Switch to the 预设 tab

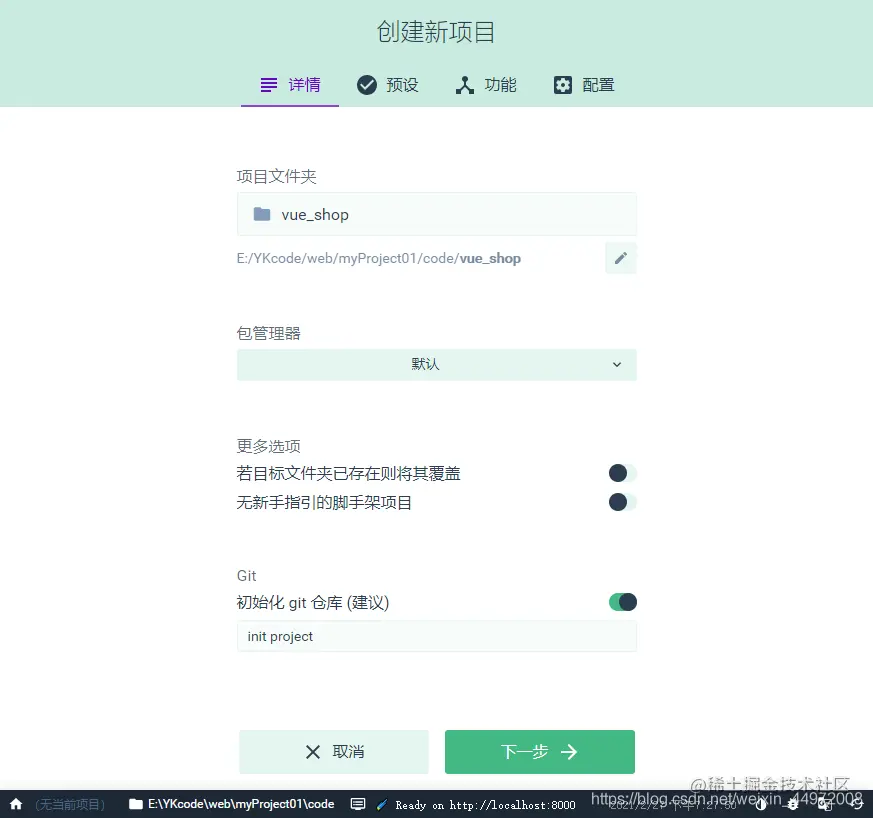[388, 84]
